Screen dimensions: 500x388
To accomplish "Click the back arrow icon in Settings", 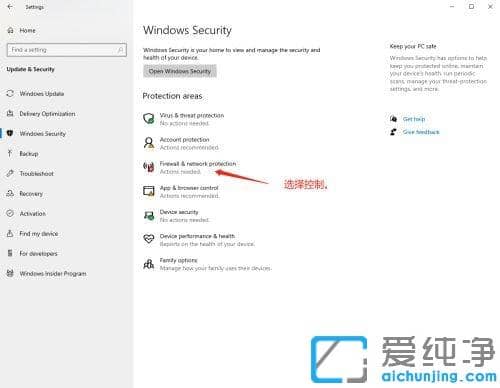I will tap(10, 6).
